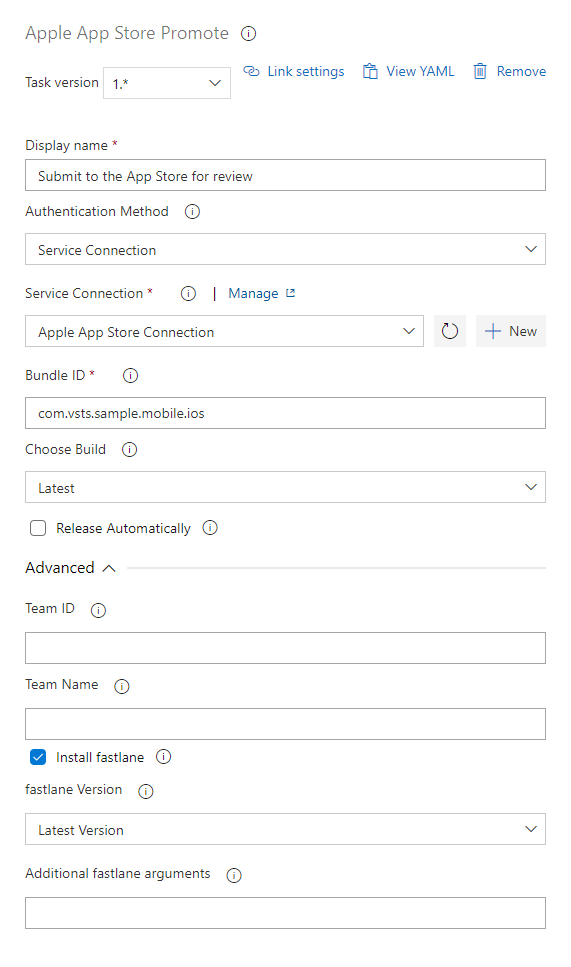Screen dimensions: 571x967
Task: Collapse the Advanced section
Action: [70, 567]
